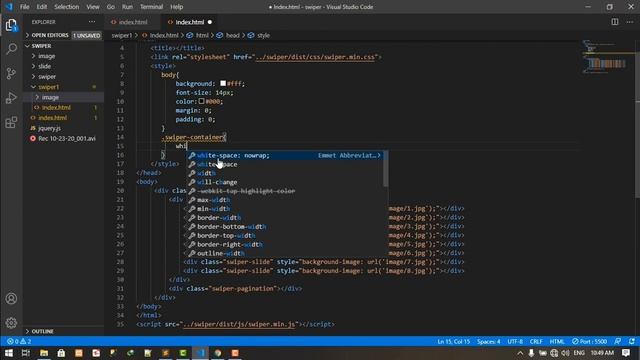Open the Terminal menu

pos(151,7)
